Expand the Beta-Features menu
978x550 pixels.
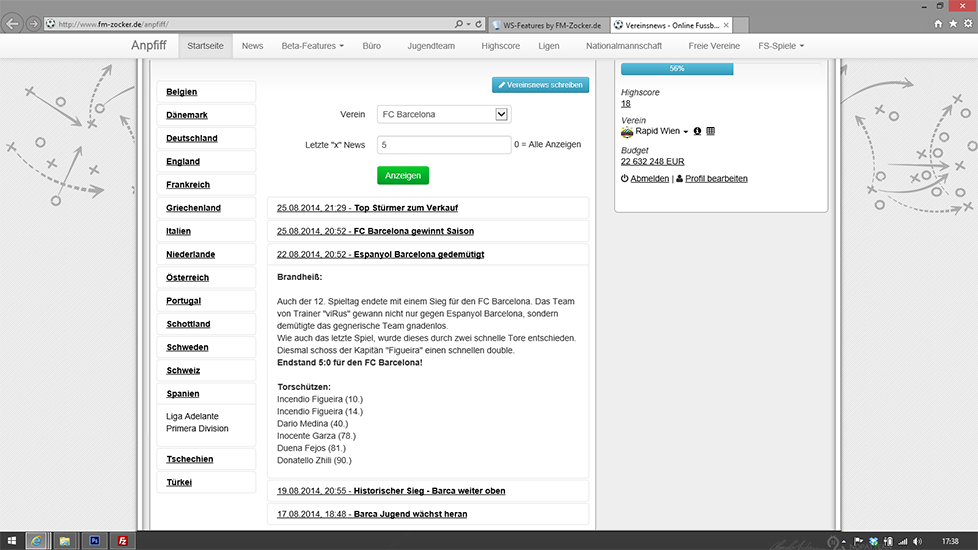tap(312, 46)
